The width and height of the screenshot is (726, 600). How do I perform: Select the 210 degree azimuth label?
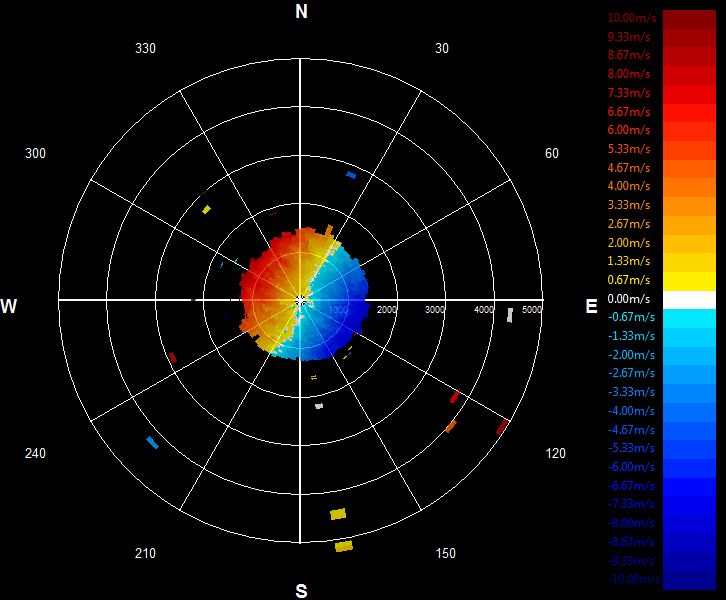145,553
